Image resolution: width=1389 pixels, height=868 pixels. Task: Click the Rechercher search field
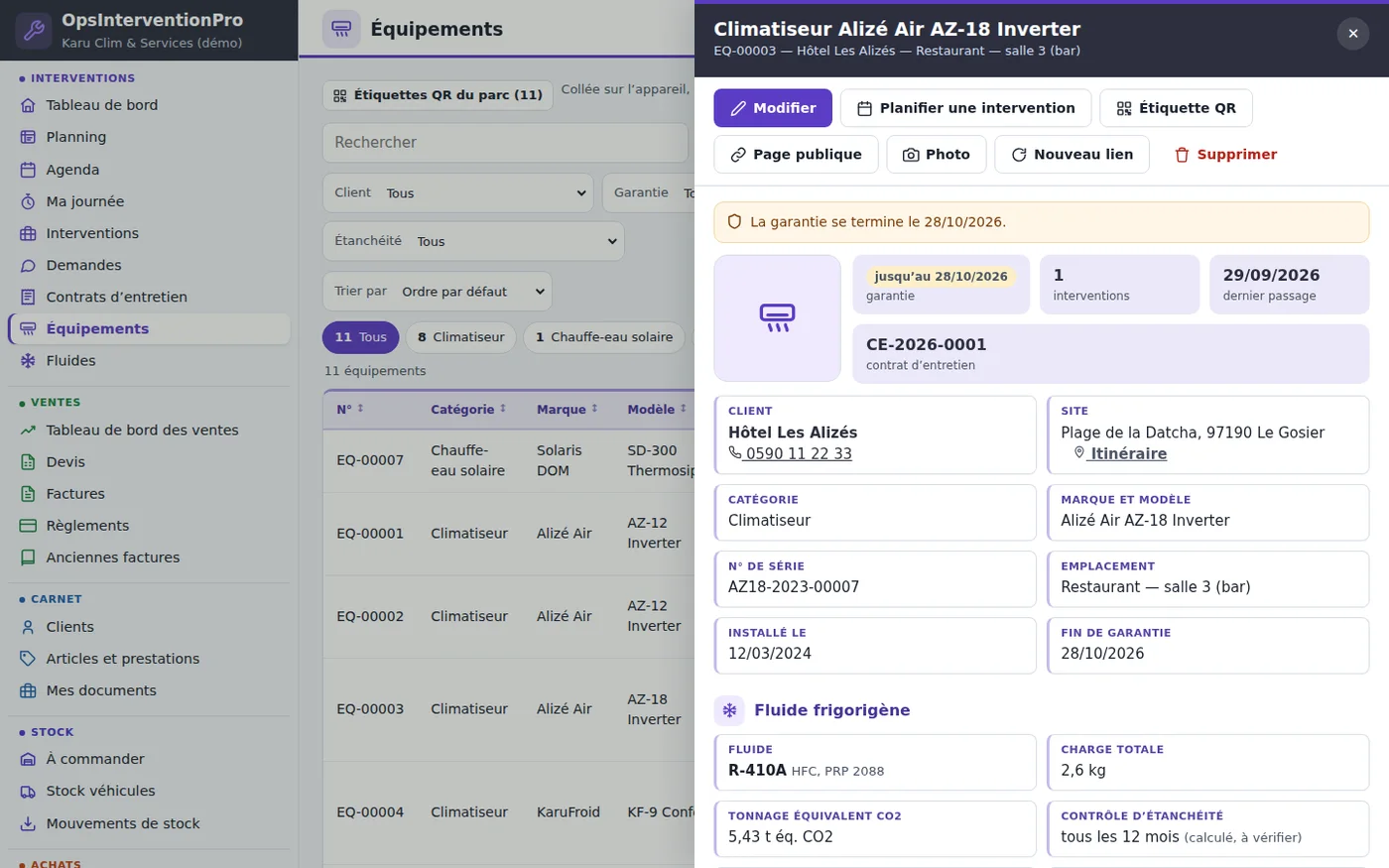pyautogui.click(x=505, y=143)
